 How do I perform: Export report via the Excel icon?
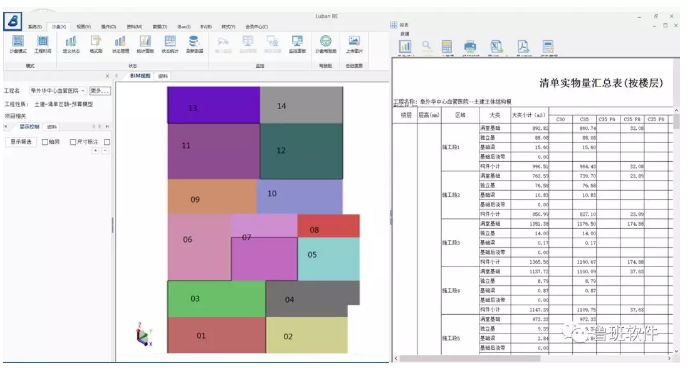[496, 46]
